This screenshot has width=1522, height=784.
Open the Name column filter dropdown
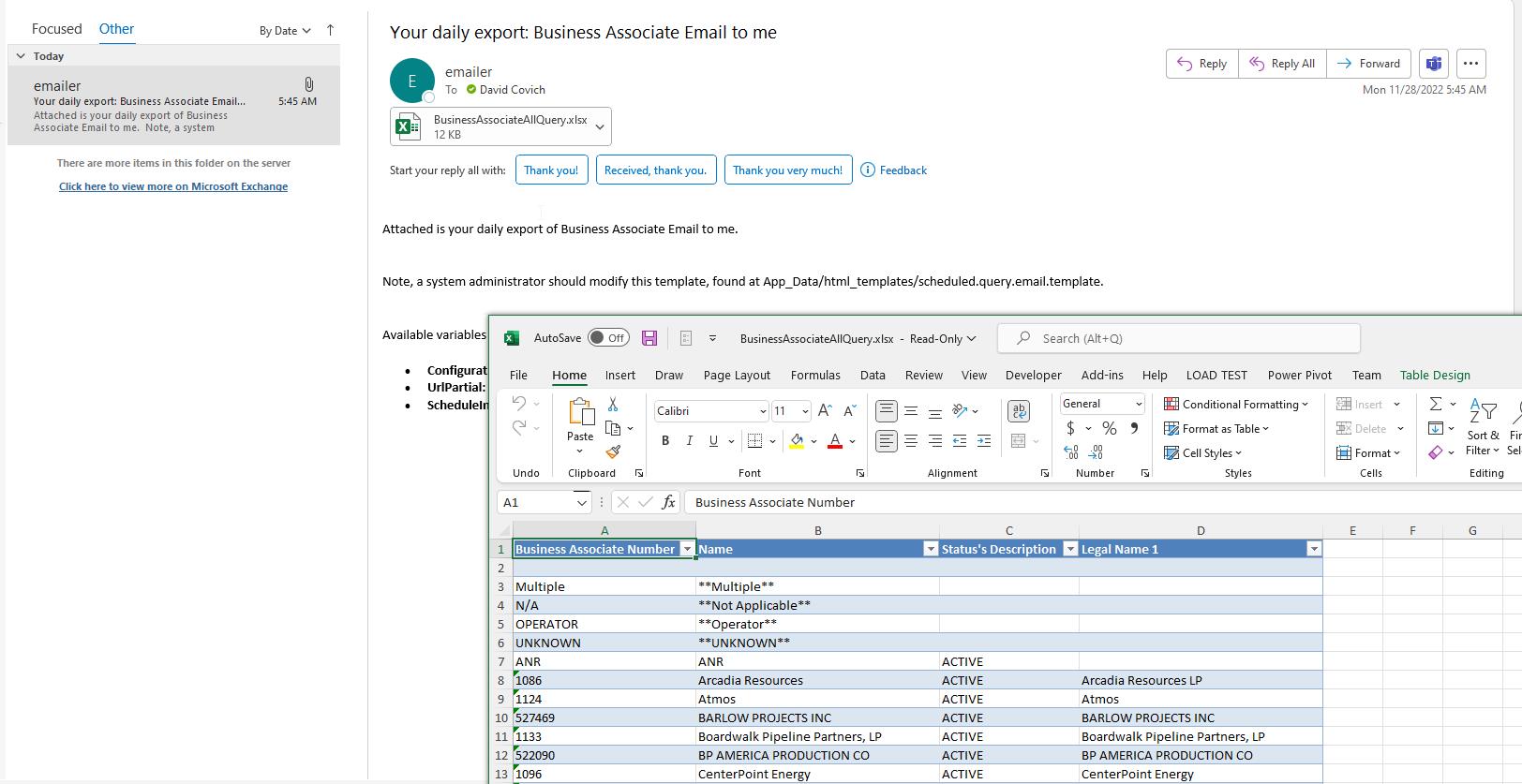(931, 549)
